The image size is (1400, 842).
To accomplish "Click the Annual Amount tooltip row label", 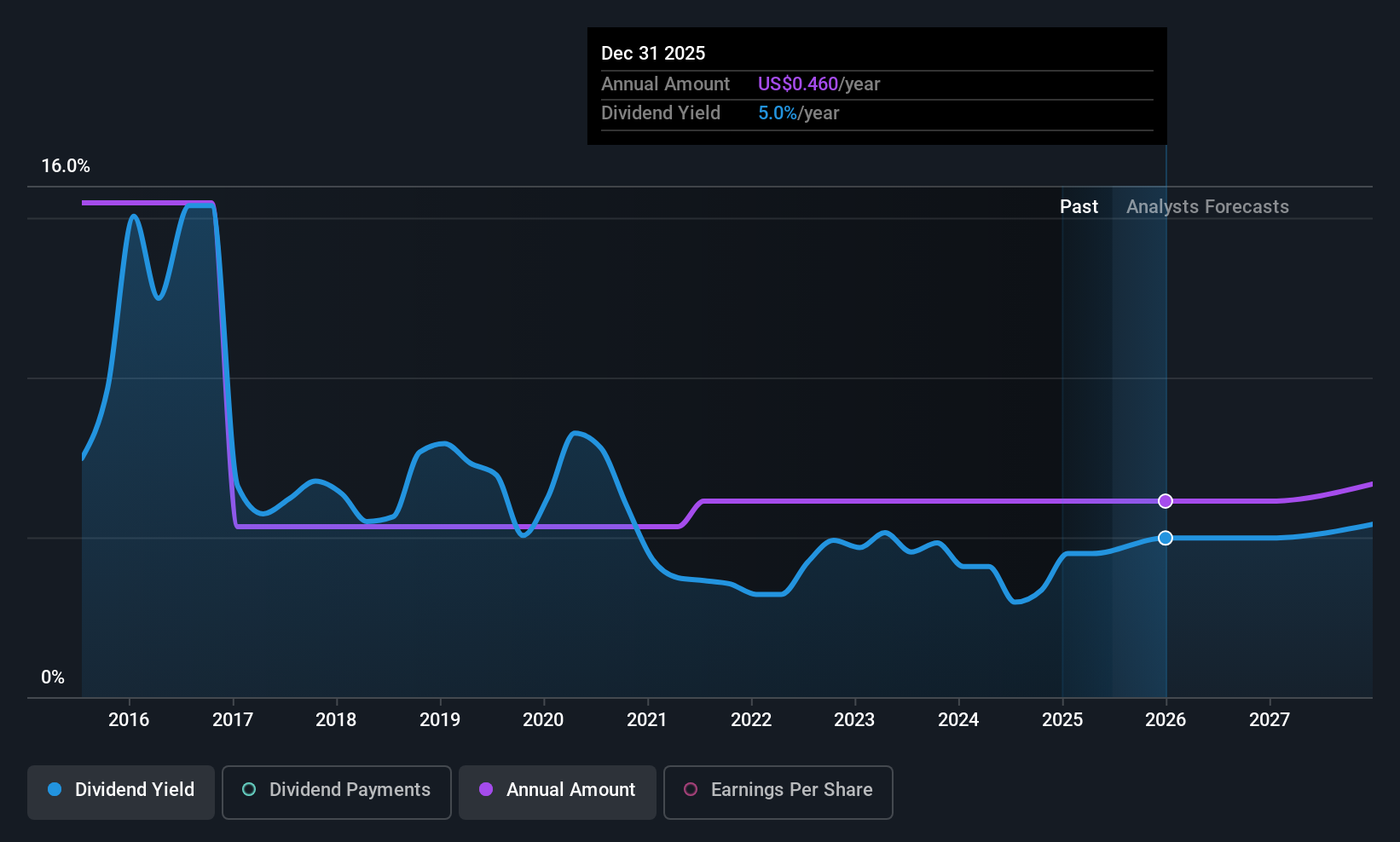I will pos(665,84).
